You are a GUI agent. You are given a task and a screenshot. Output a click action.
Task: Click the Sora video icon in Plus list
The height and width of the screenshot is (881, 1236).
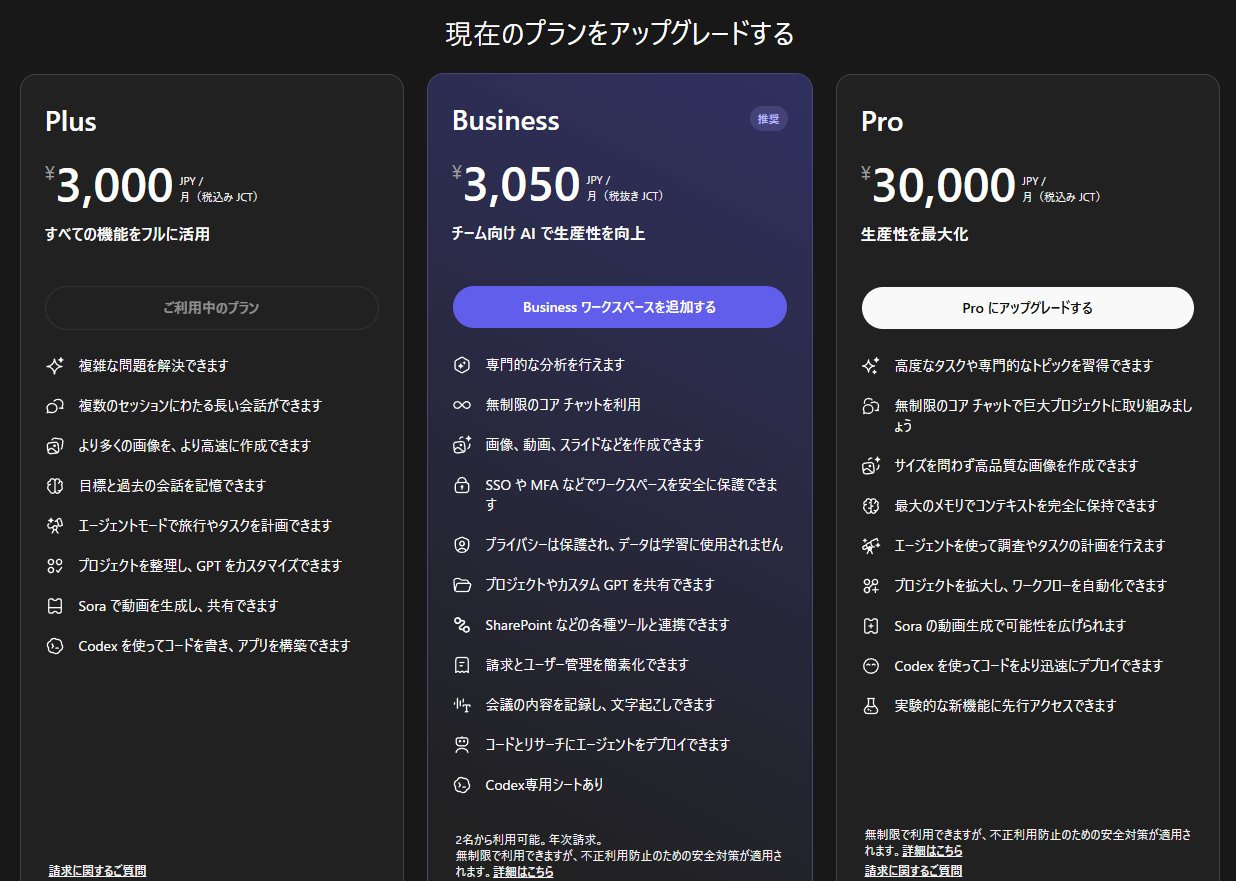55,606
